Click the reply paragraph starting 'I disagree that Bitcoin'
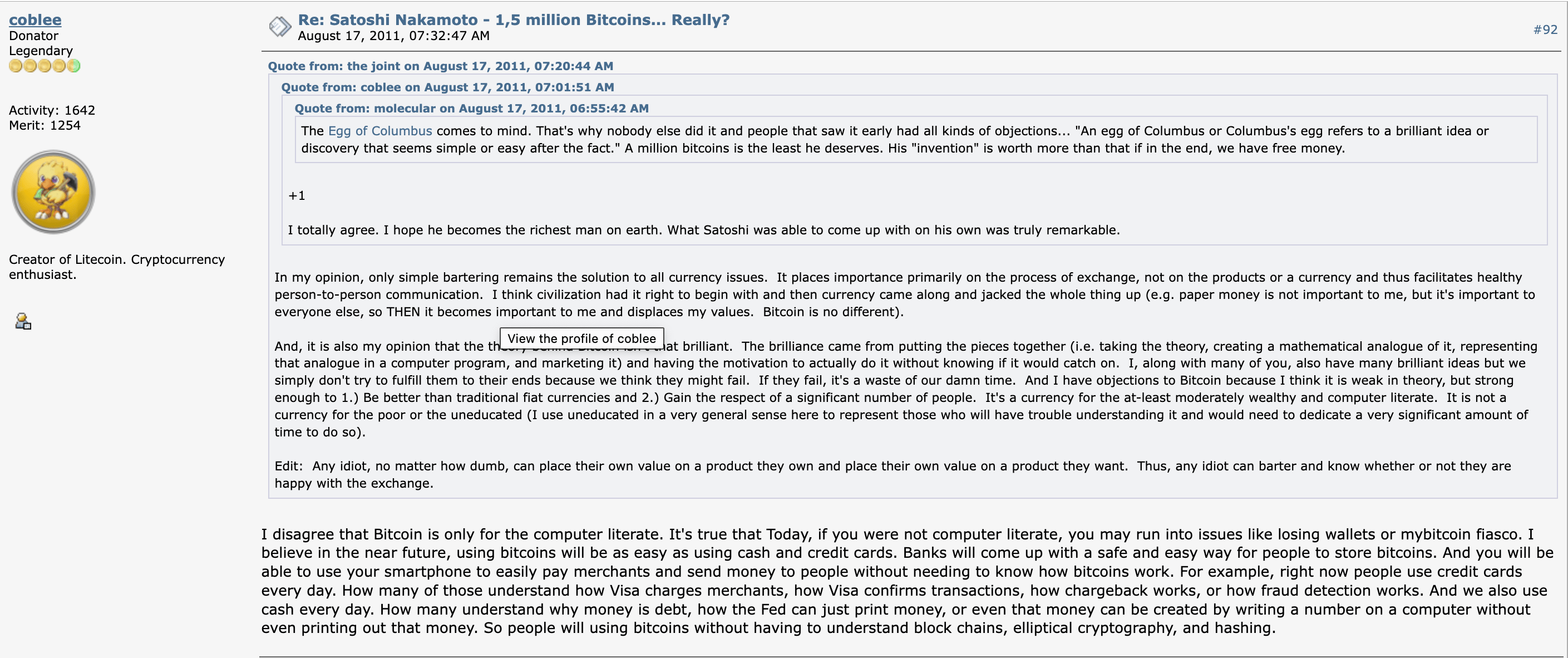This screenshot has height=658, width=1568. point(907,581)
